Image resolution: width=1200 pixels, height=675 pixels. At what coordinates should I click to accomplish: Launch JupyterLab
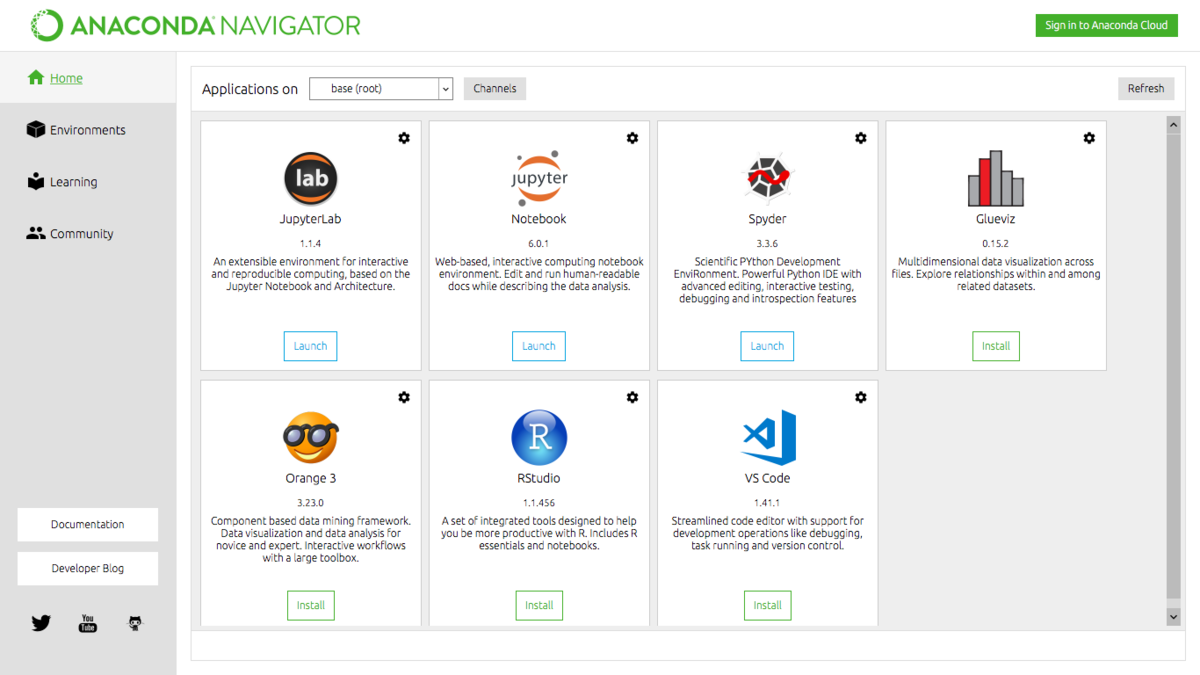click(x=311, y=346)
